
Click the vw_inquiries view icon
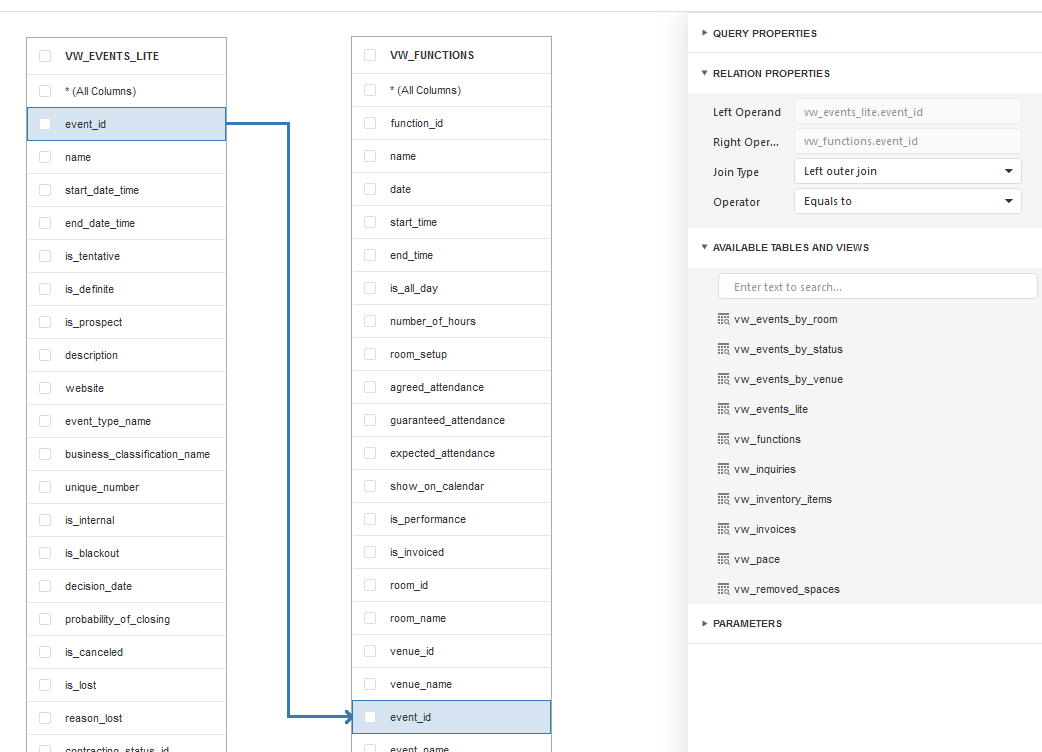pyautogui.click(x=723, y=469)
